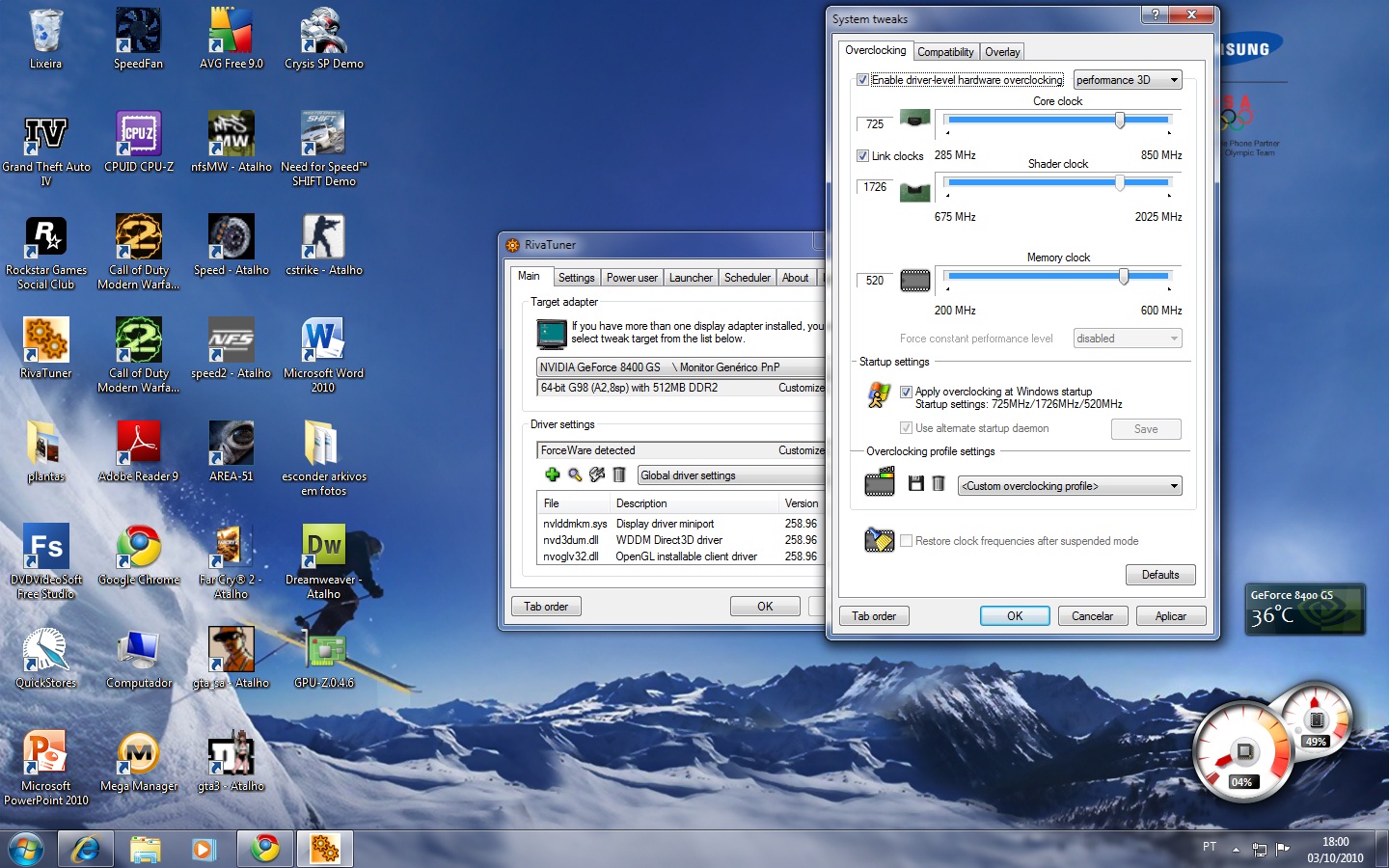This screenshot has width=1389, height=868.
Task: Click the Memory clock slider handle
Action: click(x=1124, y=277)
